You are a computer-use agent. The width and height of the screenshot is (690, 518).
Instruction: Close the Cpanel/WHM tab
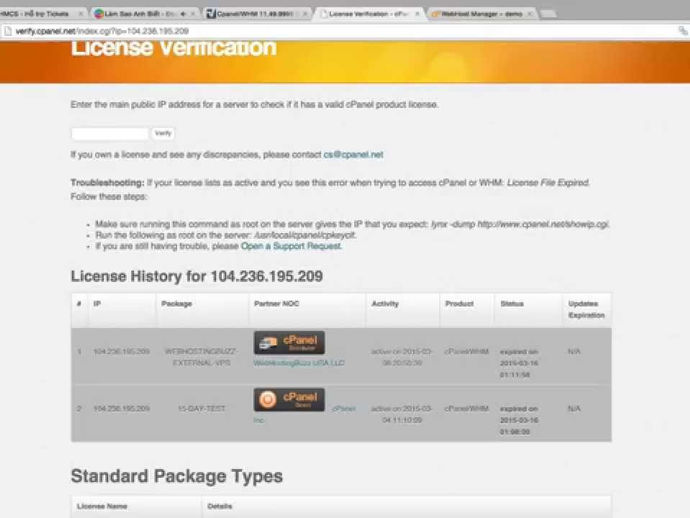(305, 14)
